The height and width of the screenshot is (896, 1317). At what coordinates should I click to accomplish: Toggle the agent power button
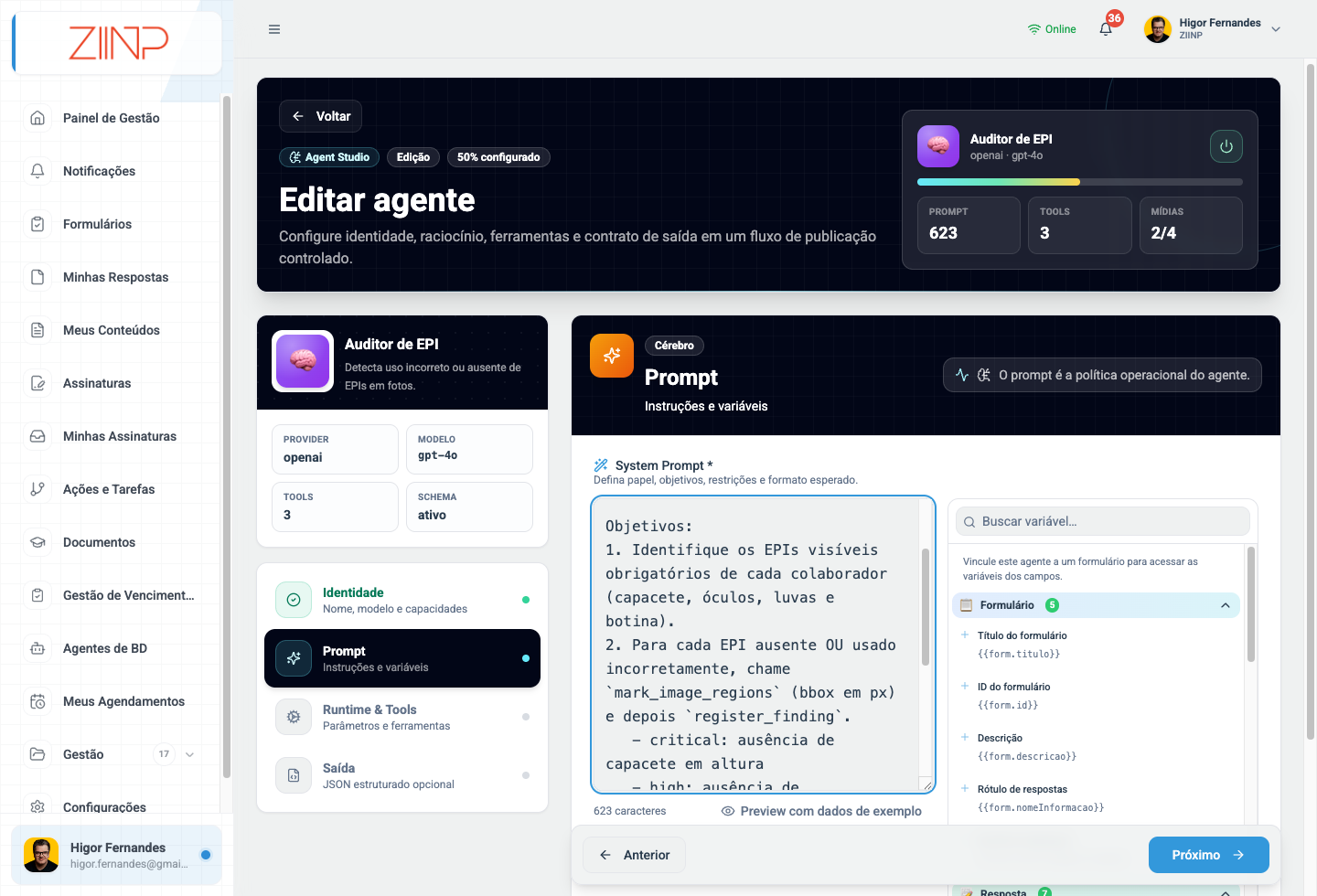point(1226,146)
